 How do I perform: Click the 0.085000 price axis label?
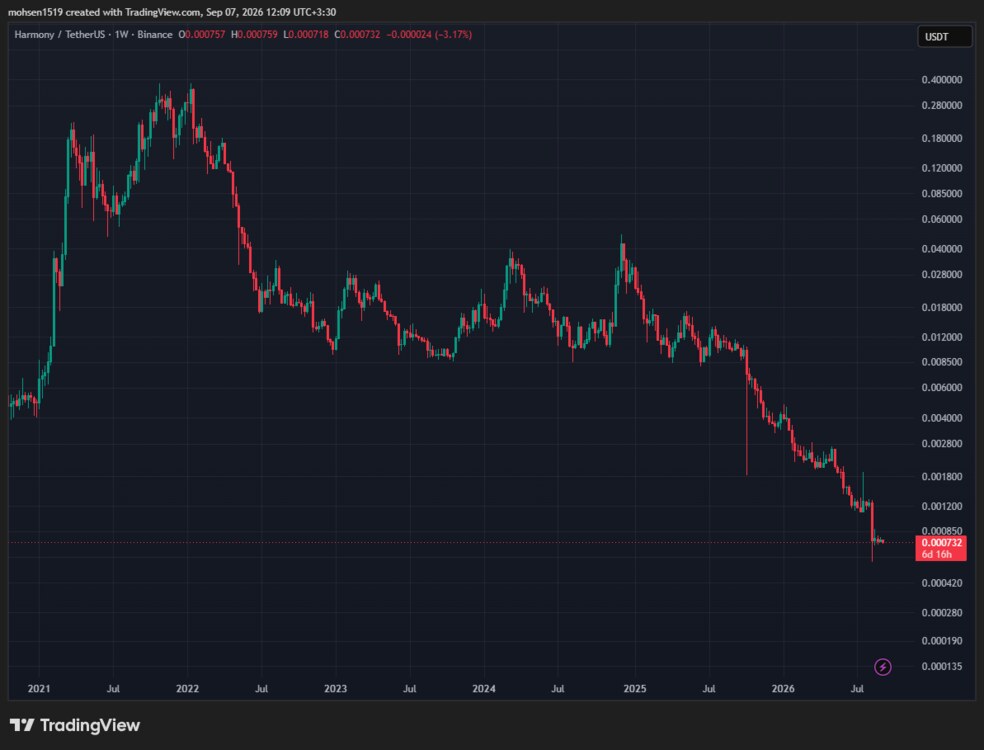pyautogui.click(x=941, y=193)
